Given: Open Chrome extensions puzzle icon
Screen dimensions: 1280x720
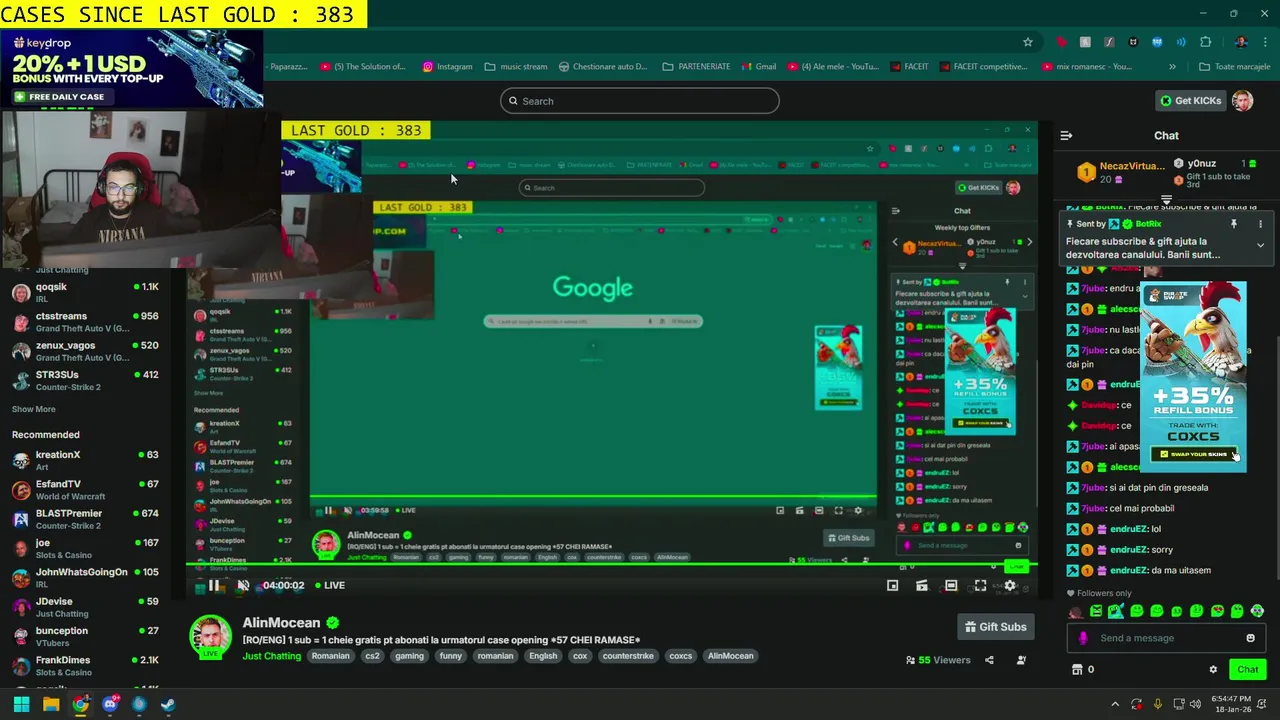Looking at the screenshot, I should coord(1205,42).
